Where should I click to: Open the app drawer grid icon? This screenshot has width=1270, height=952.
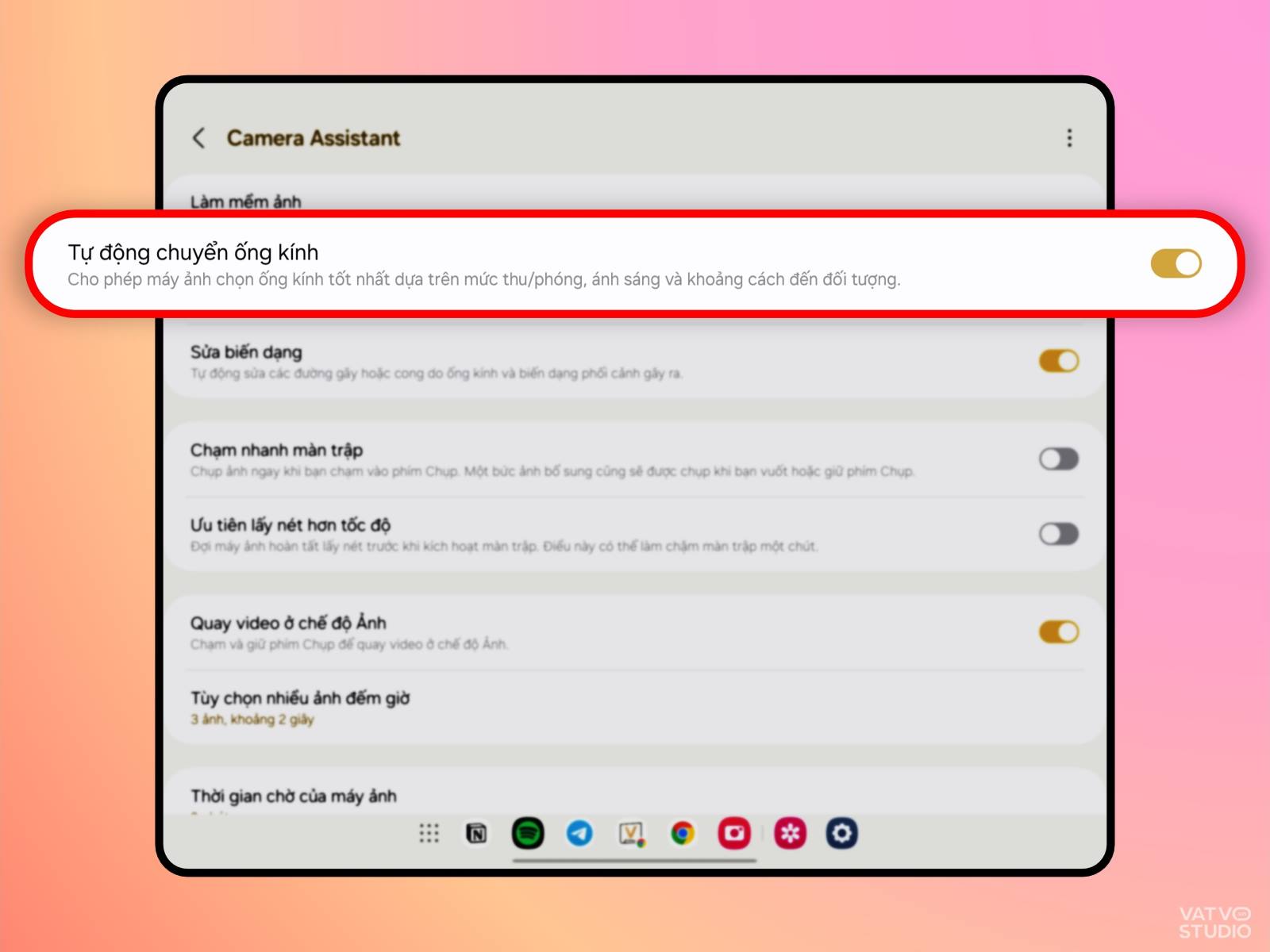click(x=429, y=833)
